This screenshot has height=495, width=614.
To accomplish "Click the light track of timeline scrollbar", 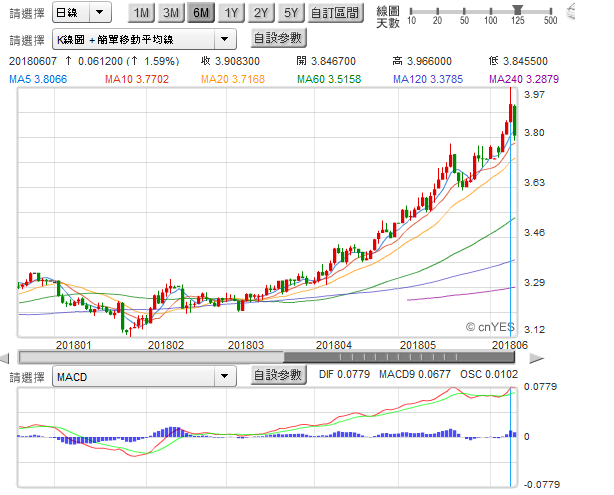I will click(151, 357).
